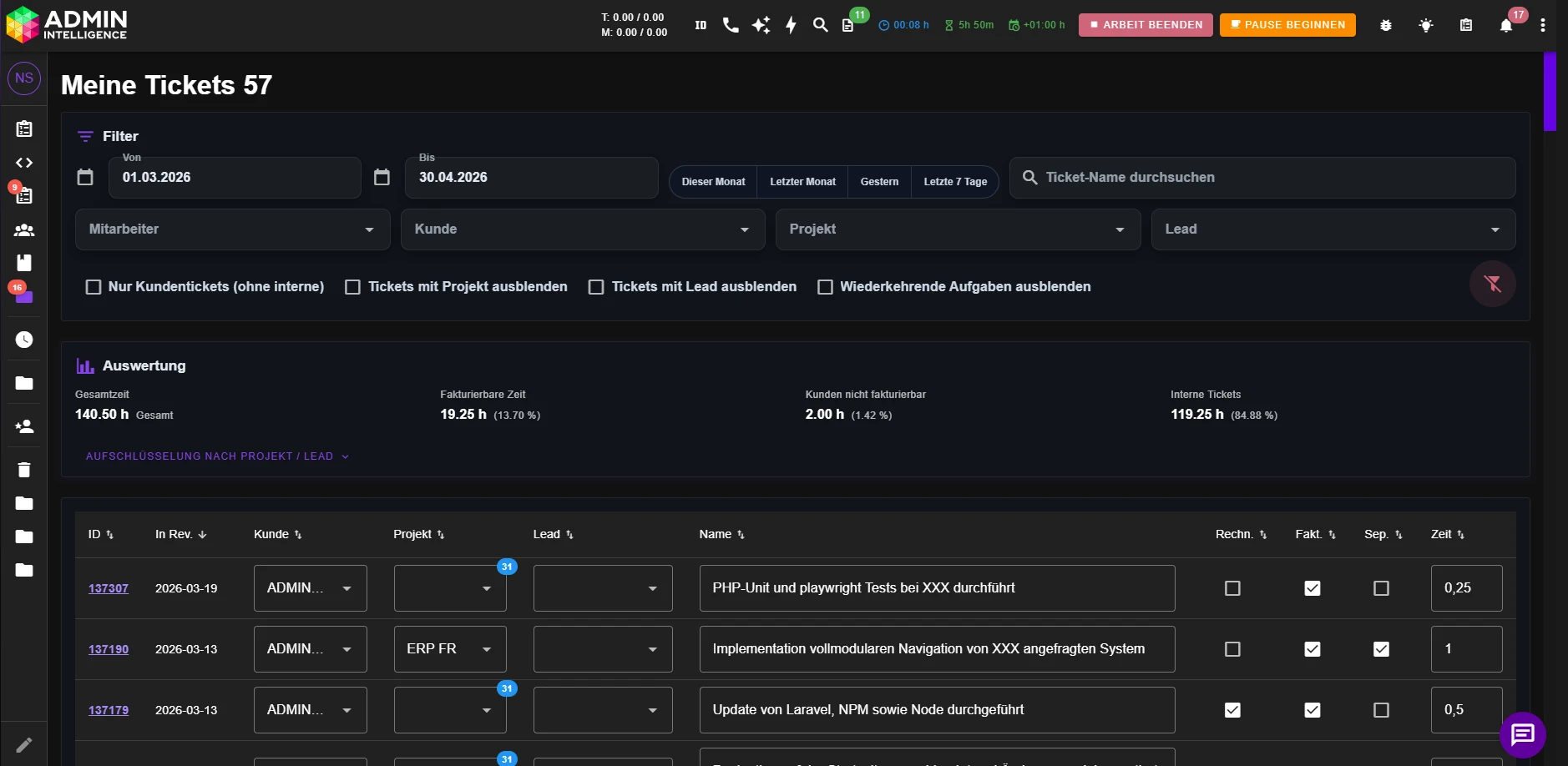
Task: Select the Gestern date range tab
Action: 879,181
